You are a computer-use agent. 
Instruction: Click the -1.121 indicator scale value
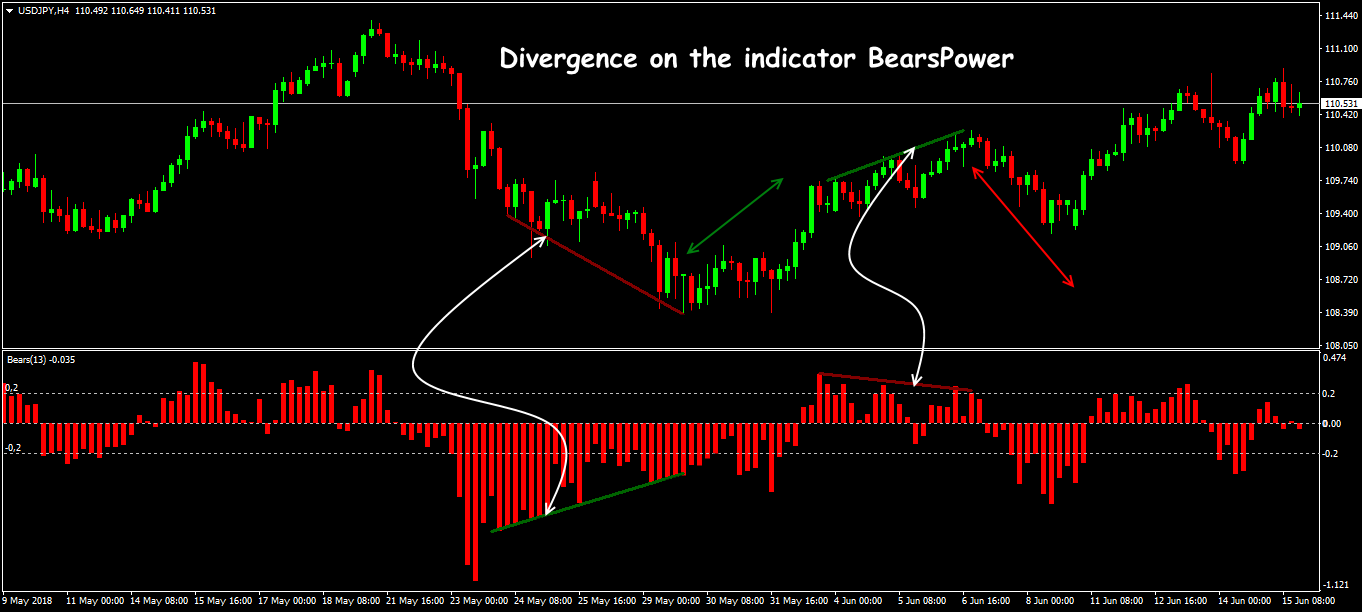1336,585
